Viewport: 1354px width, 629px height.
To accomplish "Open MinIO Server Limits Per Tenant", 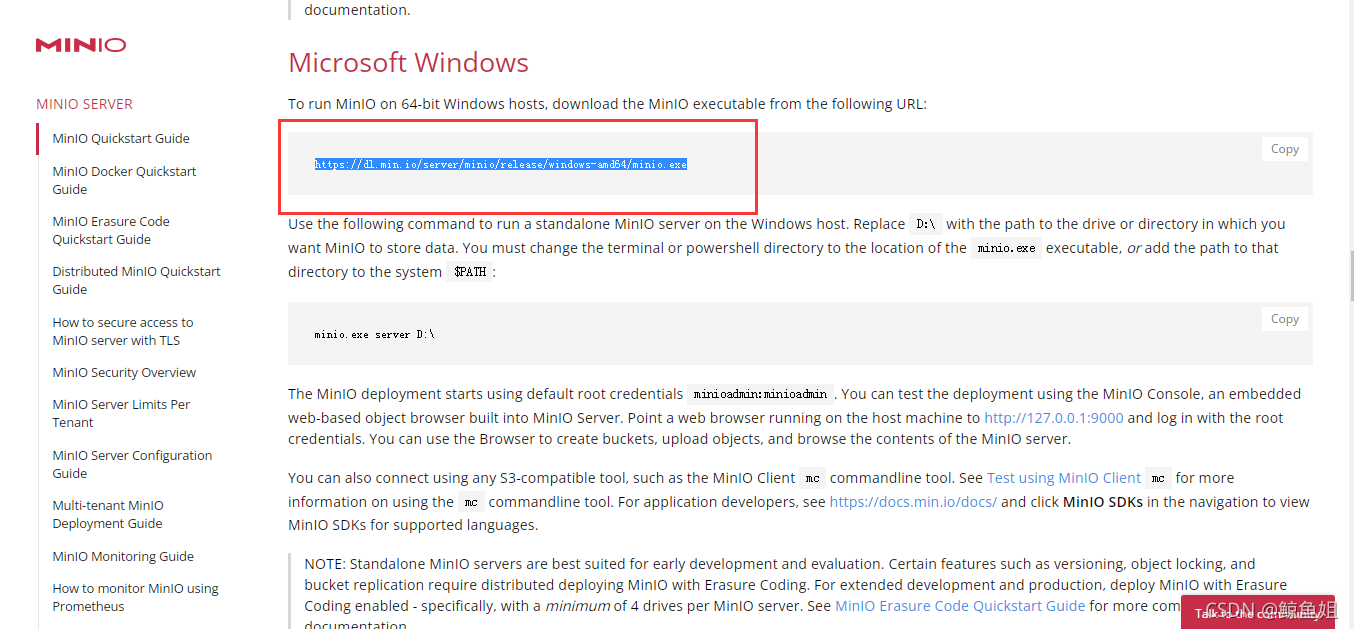I will [121, 413].
